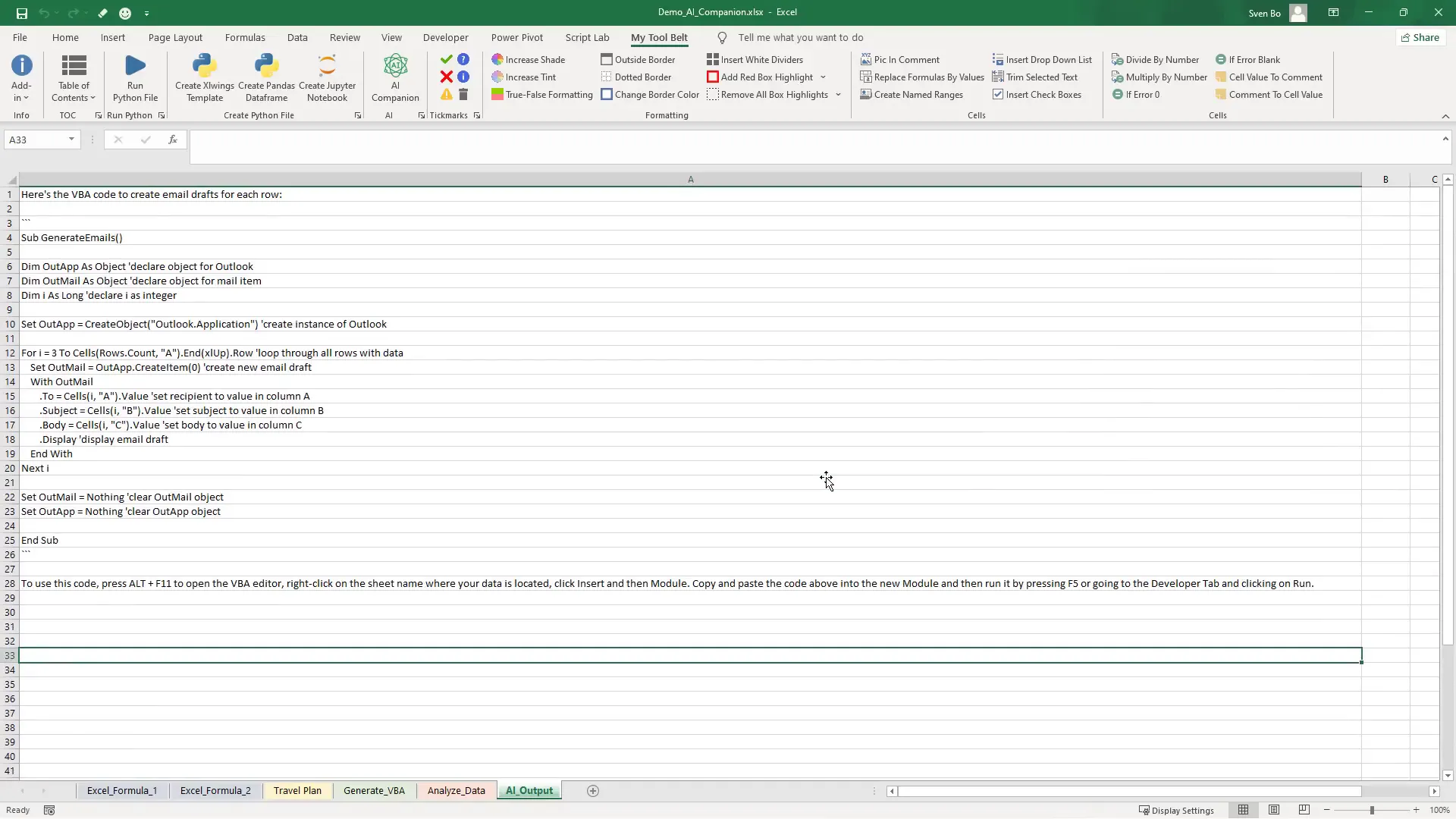Open the AI Companion
Image resolution: width=1456 pixels, height=819 pixels.
pos(395,78)
